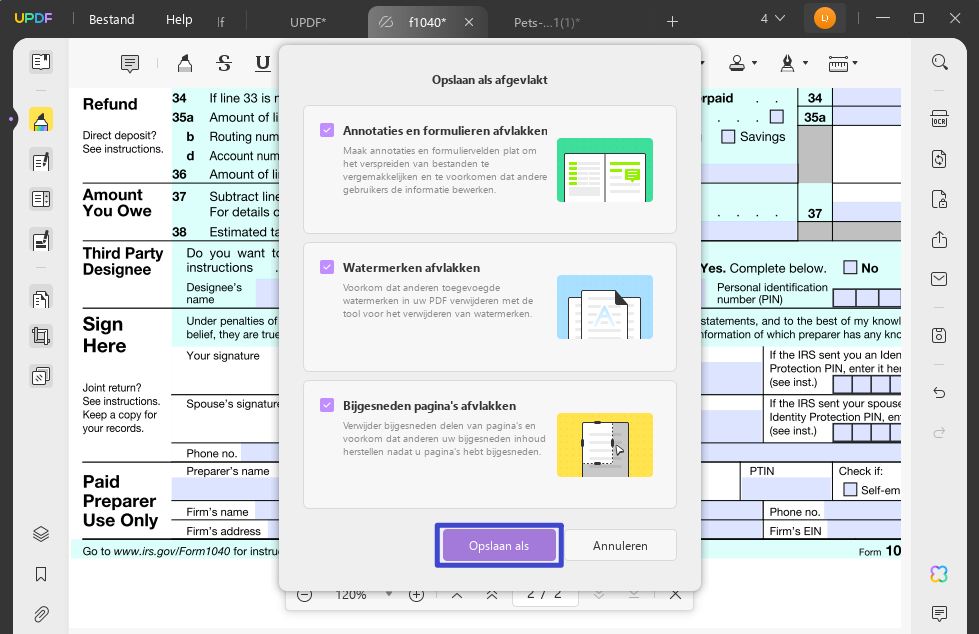The height and width of the screenshot is (634, 979).
Task: Click the UPDF logo
Action: [34, 18]
